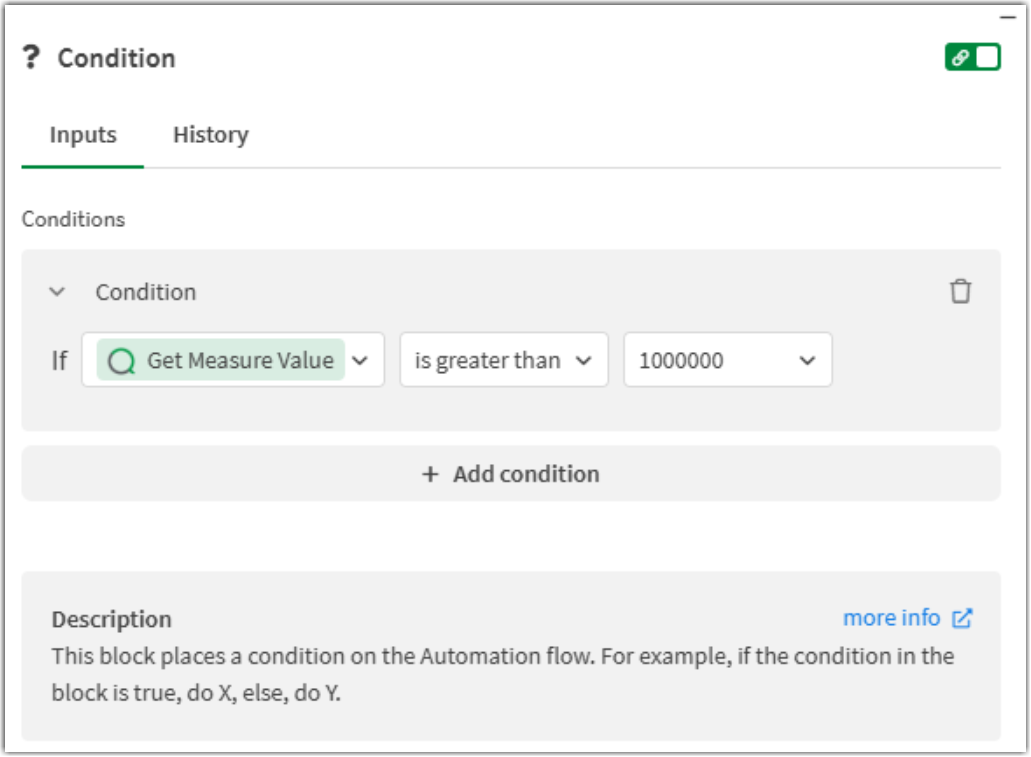Open the is greater than operator dropdown
The height and width of the screenshot is (757, 1031).
click(x=503, y=360)
